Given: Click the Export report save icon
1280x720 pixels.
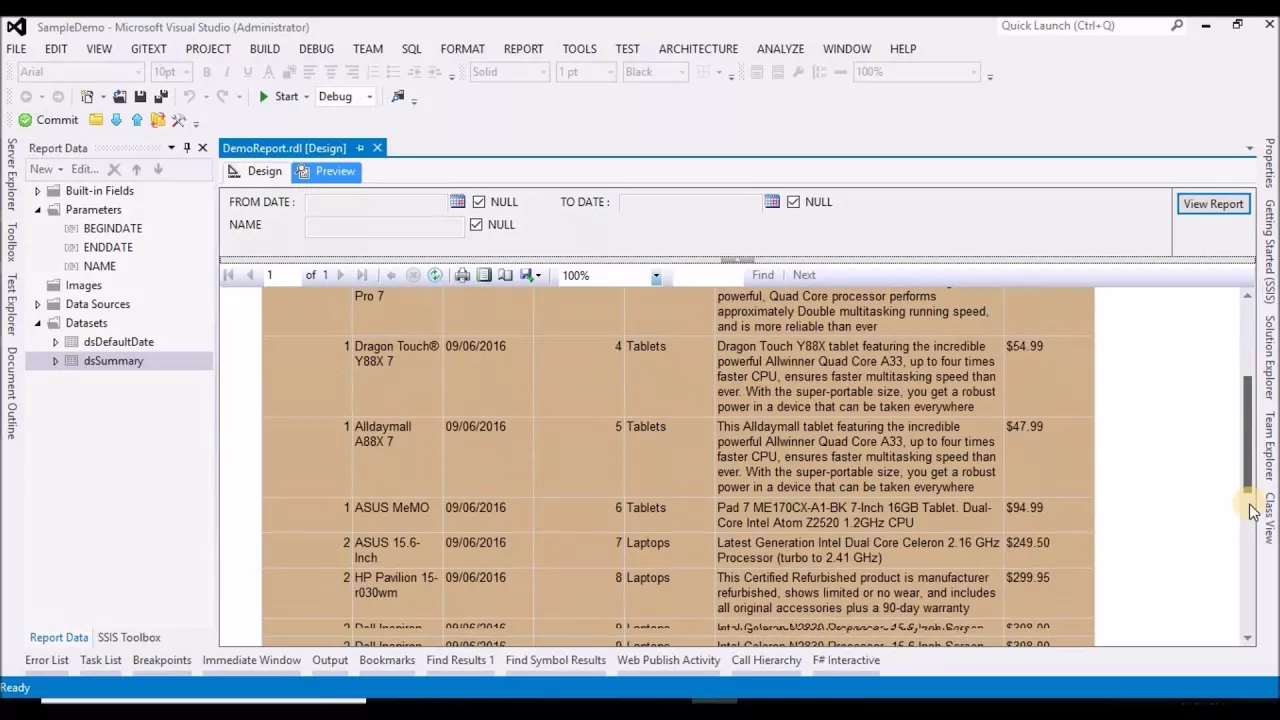Looking at the screenshot, I should (x=526, y=275).
